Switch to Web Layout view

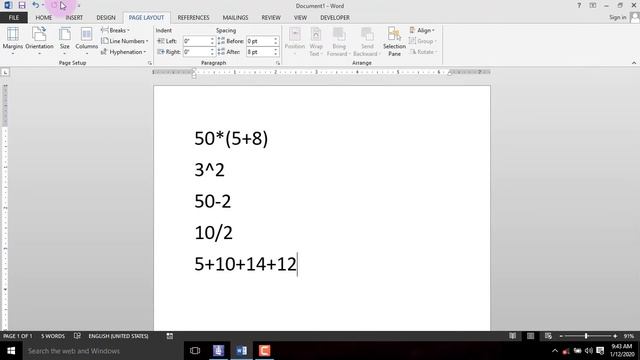548,336
